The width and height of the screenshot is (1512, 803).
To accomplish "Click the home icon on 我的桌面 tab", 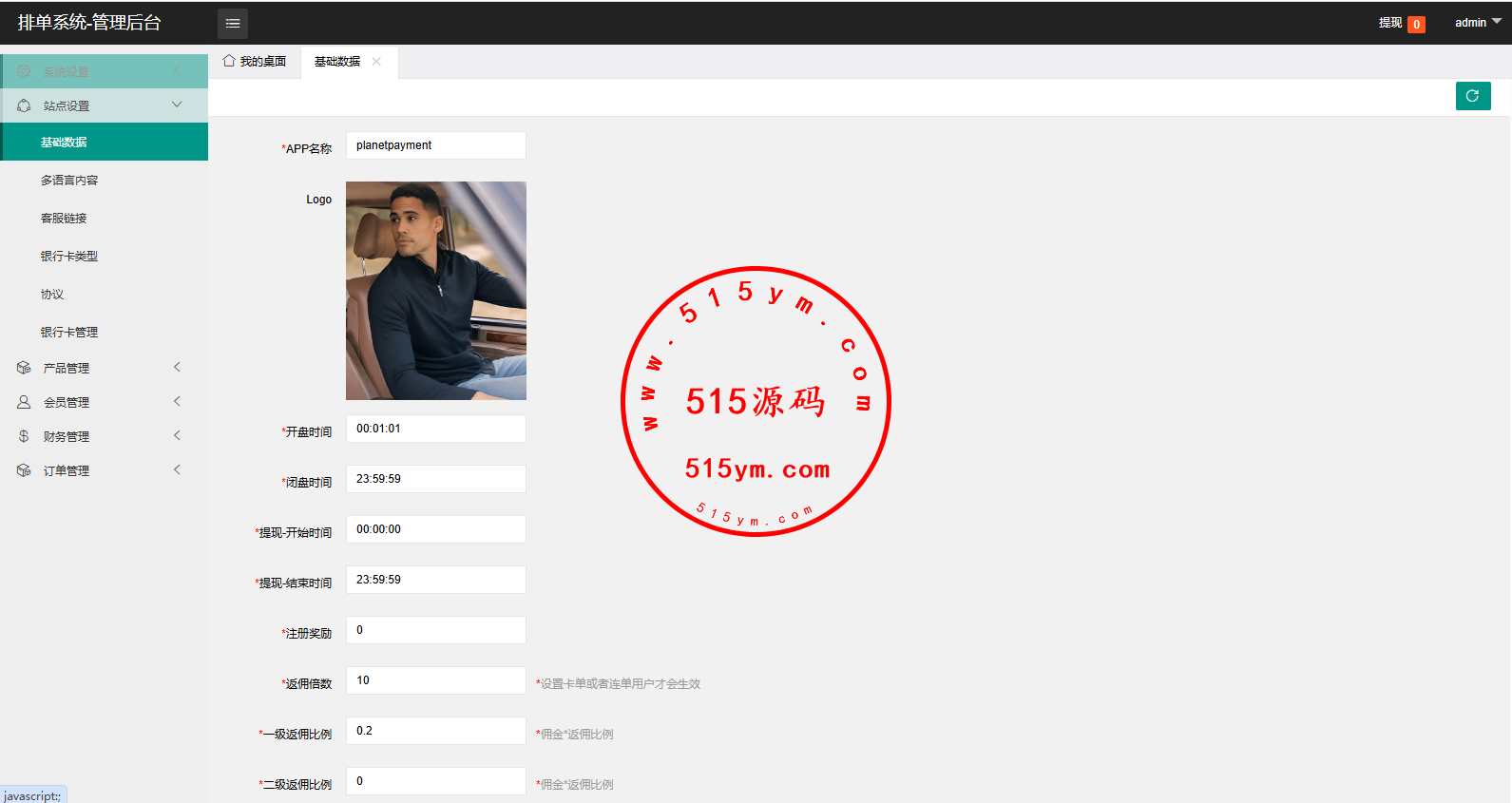I will click(229, 61).
